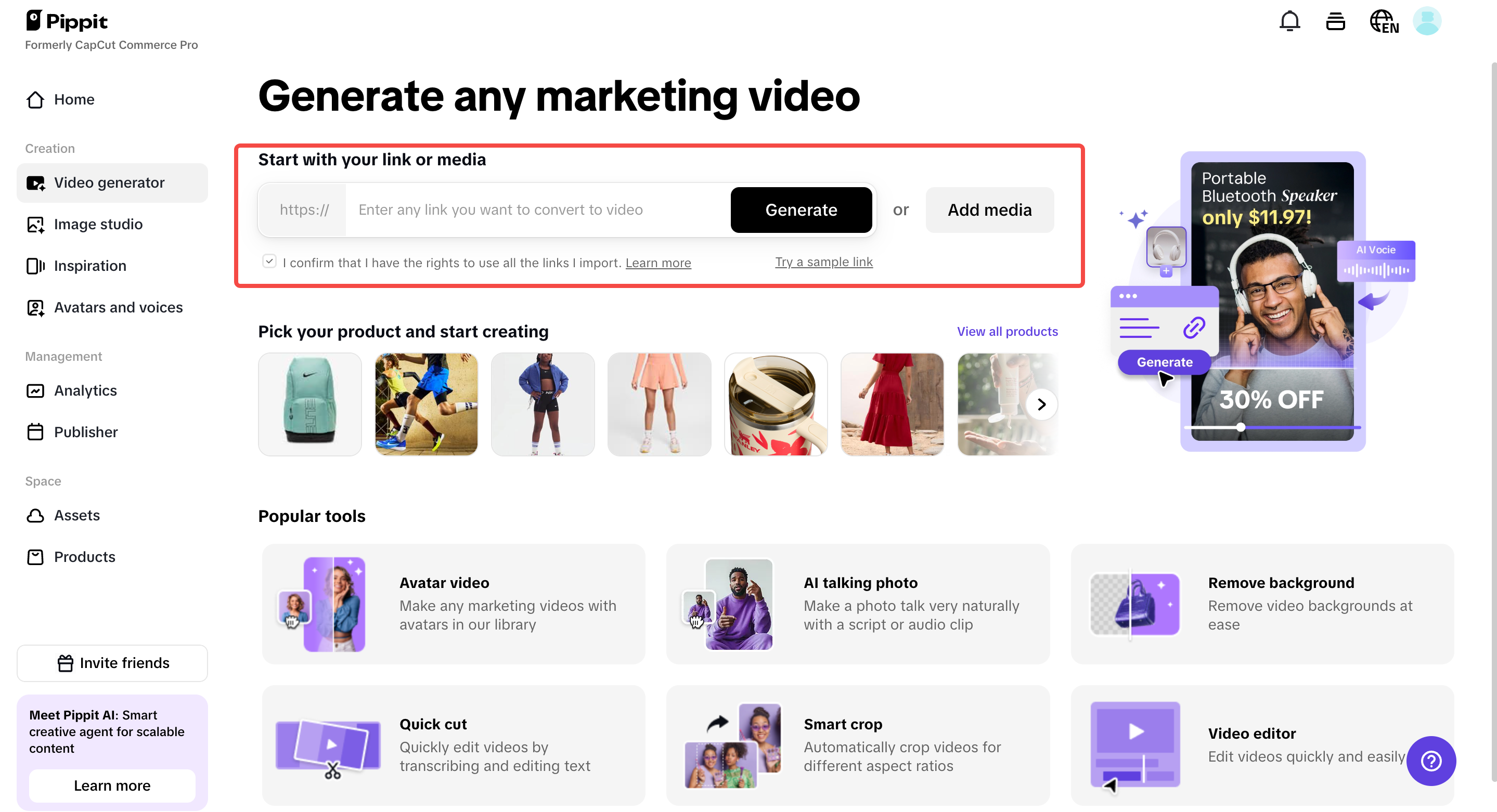The width and height of the screenshot is (1497, 812).
Task: Select the Products icon
Action: point(35,556)
